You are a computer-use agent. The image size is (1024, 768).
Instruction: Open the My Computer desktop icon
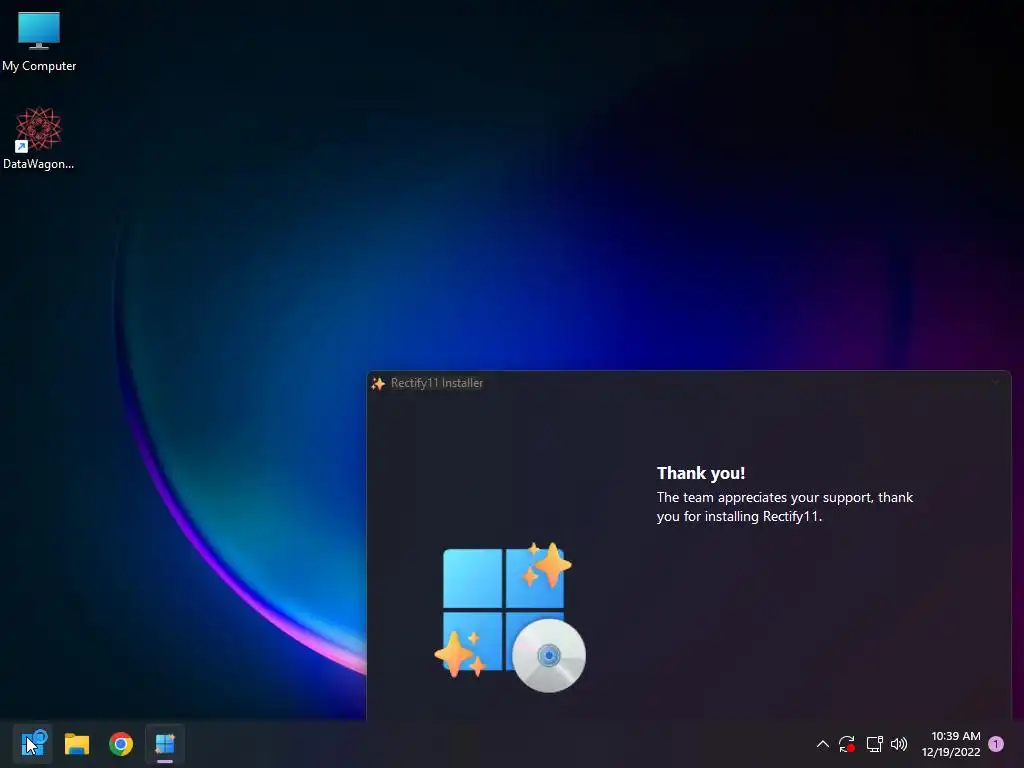tap(39, 41)
